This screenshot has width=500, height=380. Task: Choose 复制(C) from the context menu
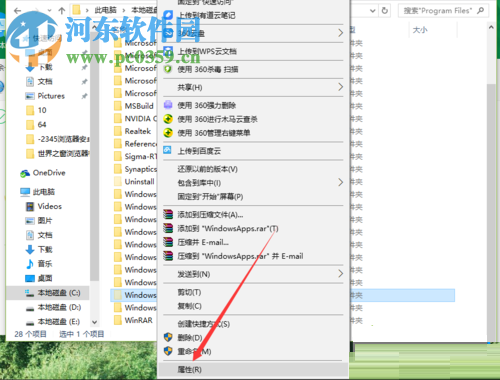pos(189,306)
